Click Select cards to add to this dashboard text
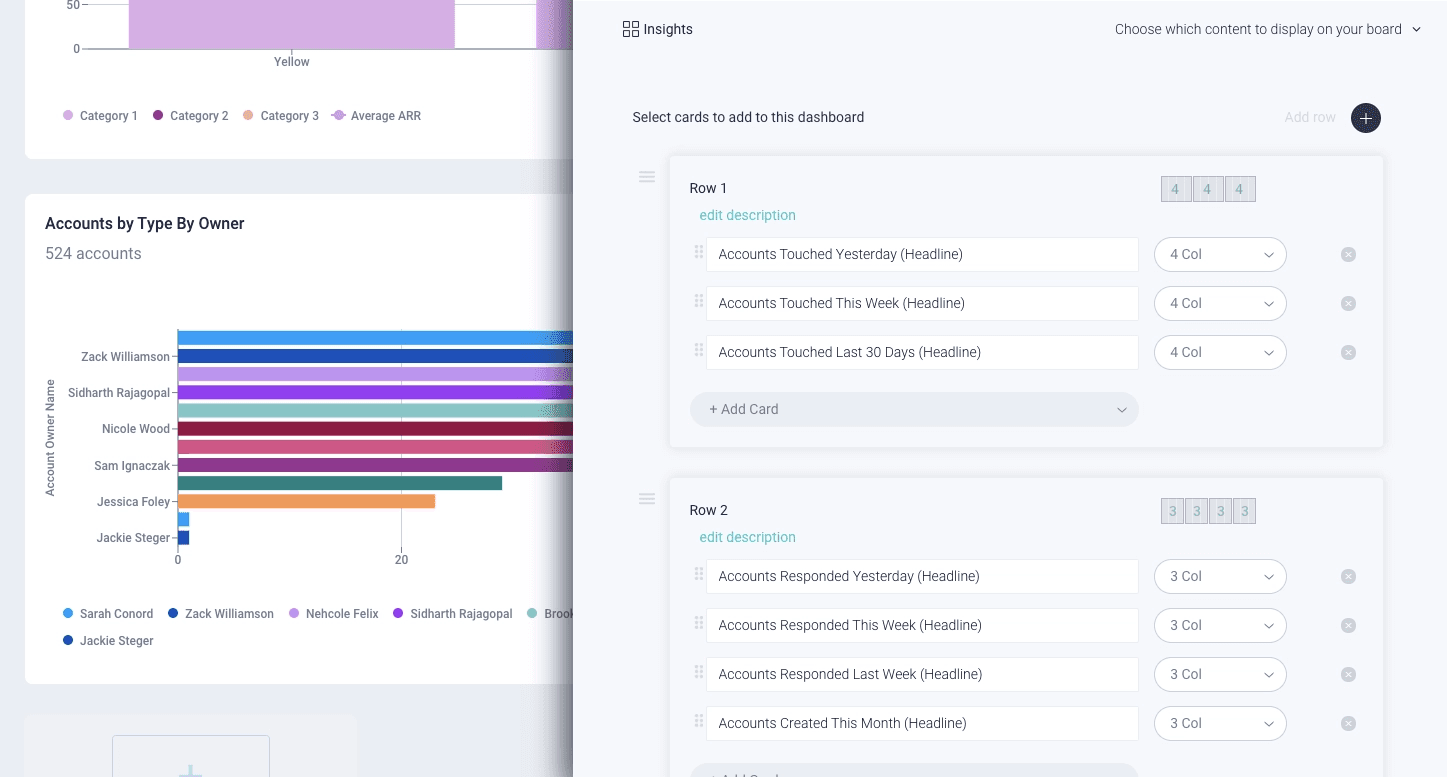 748,117
